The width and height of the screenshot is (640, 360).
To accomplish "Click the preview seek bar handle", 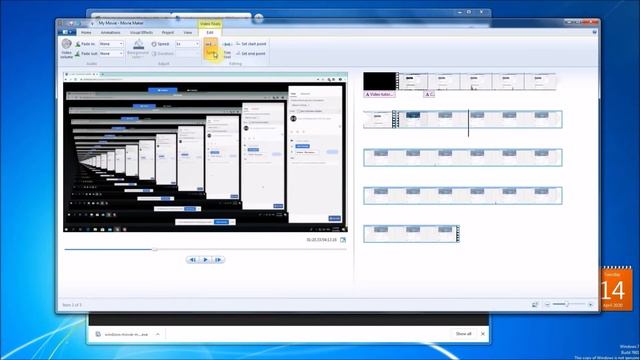I will coord(154,249).
